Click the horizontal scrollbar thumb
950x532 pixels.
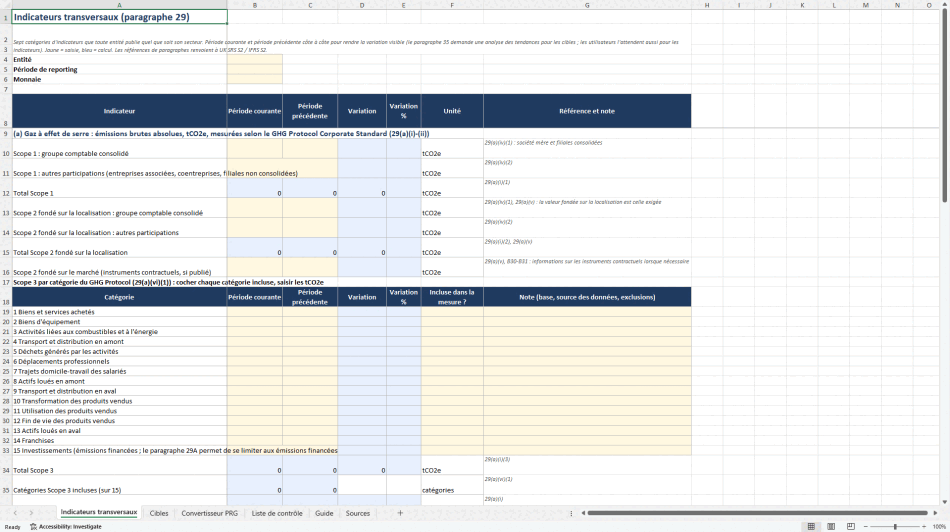pyautogui.click(x=757, y=513)
